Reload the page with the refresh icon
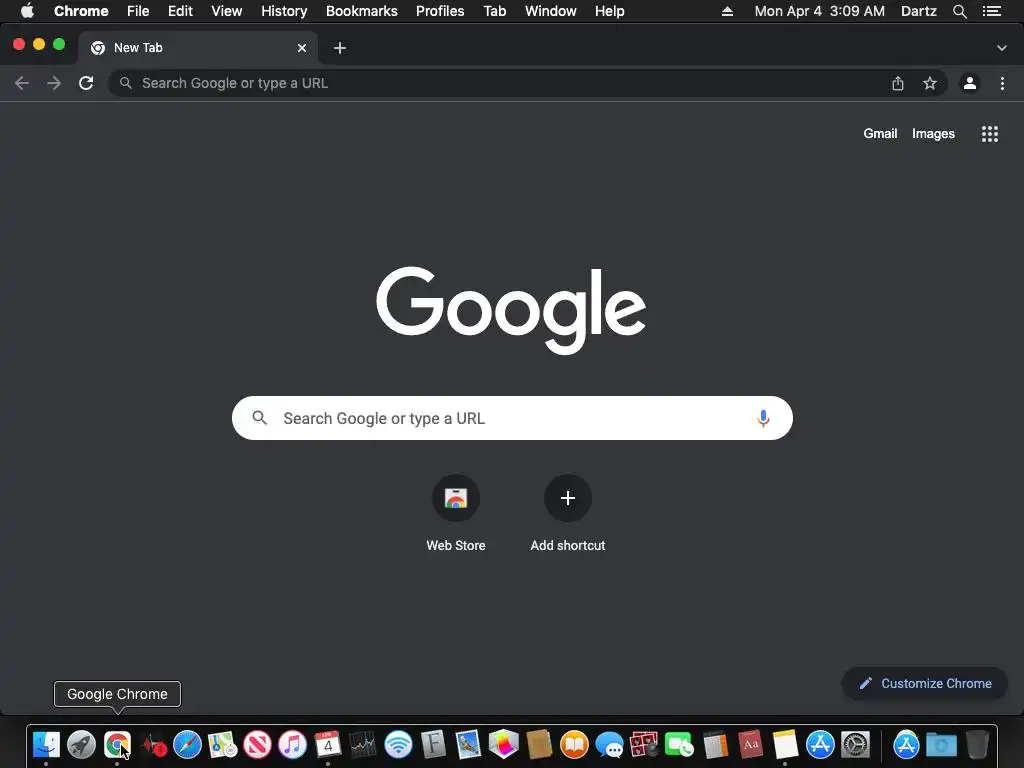Viewport: 1024px width, 768px height. 86,83
